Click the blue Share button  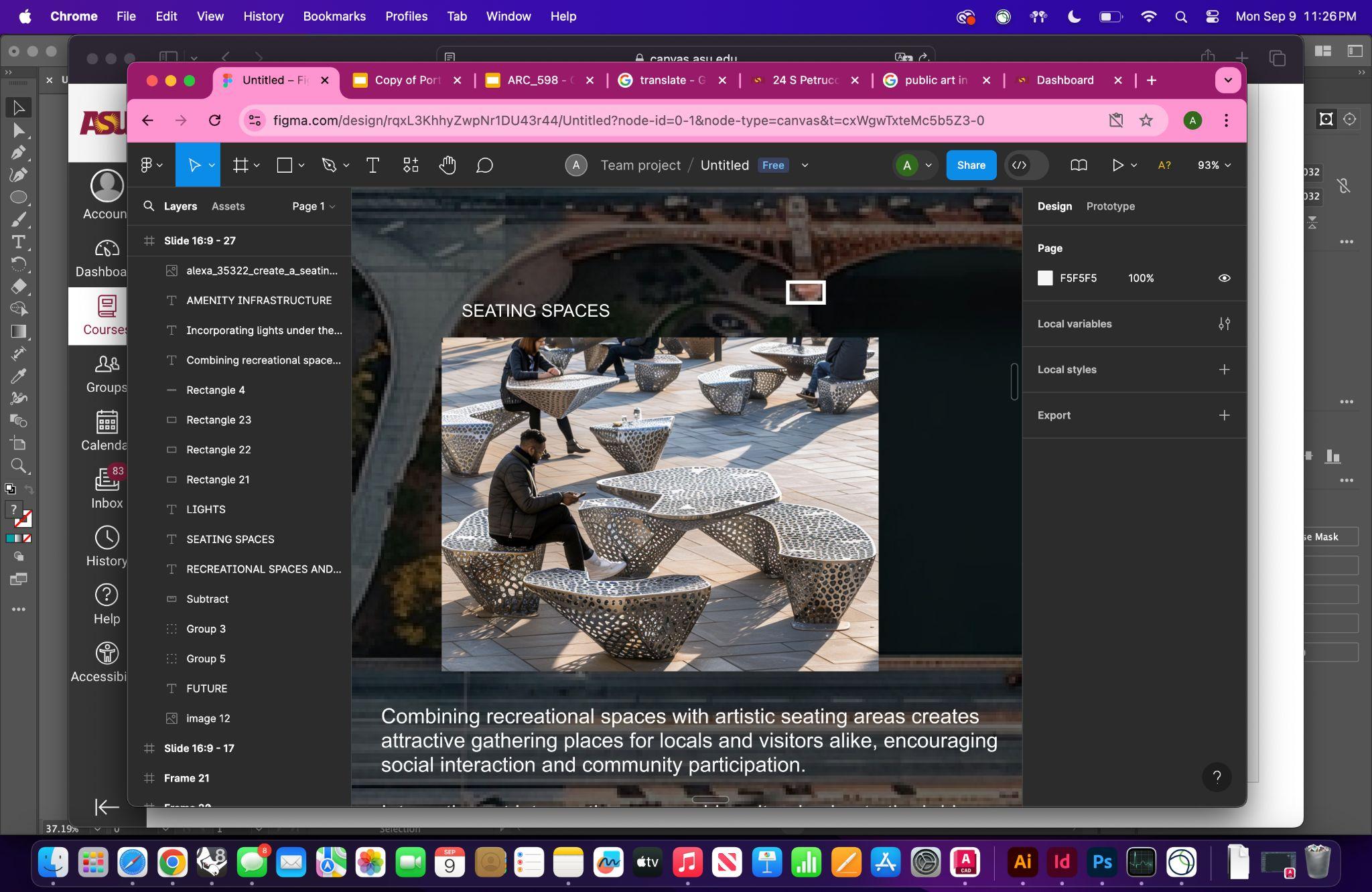click(x=971, y=165)
